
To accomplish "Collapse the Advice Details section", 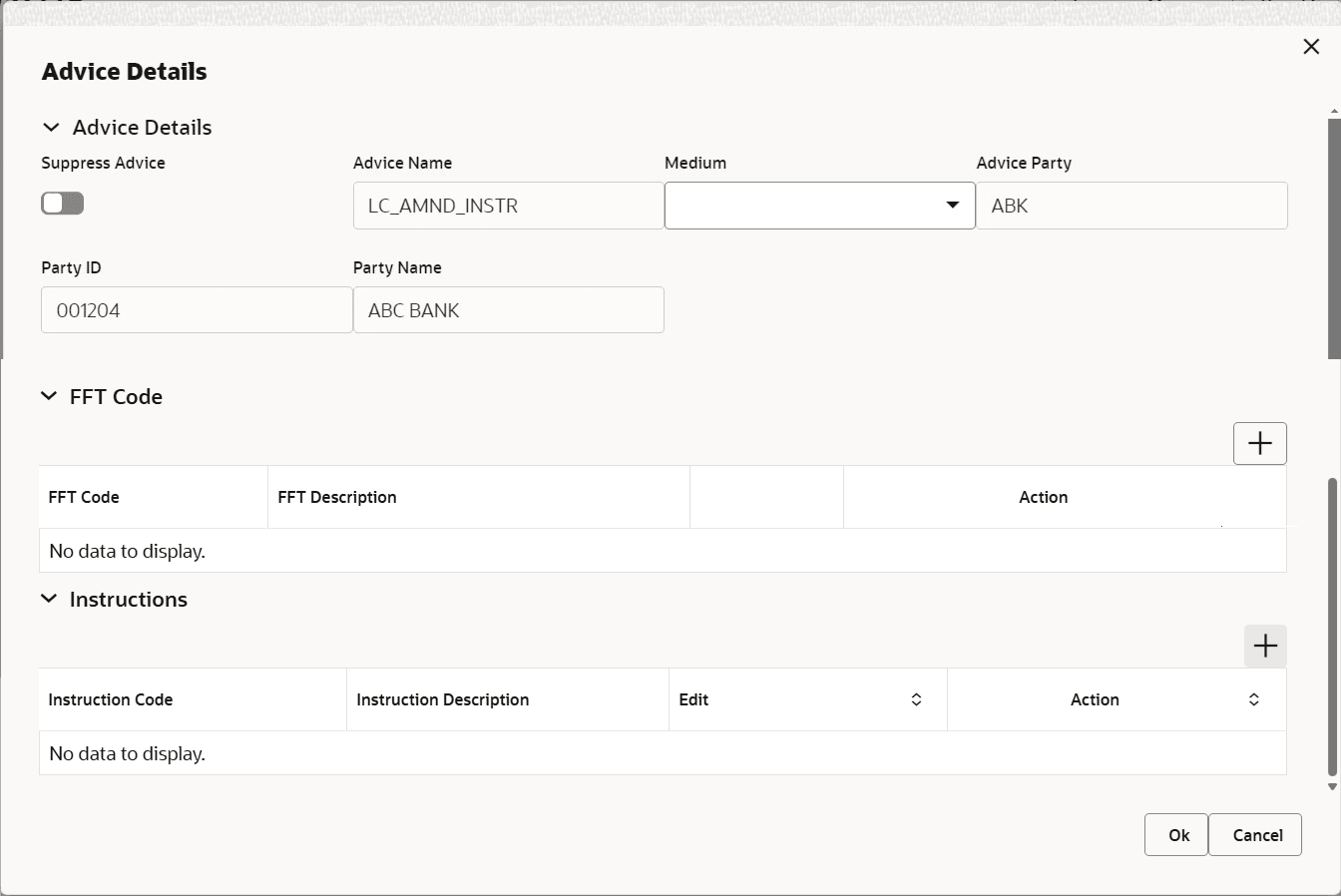I will tap(51, 128).
